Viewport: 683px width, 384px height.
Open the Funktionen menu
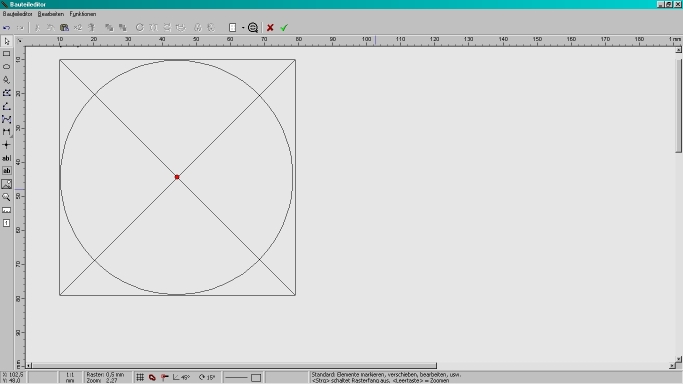(x=83, y=14)
